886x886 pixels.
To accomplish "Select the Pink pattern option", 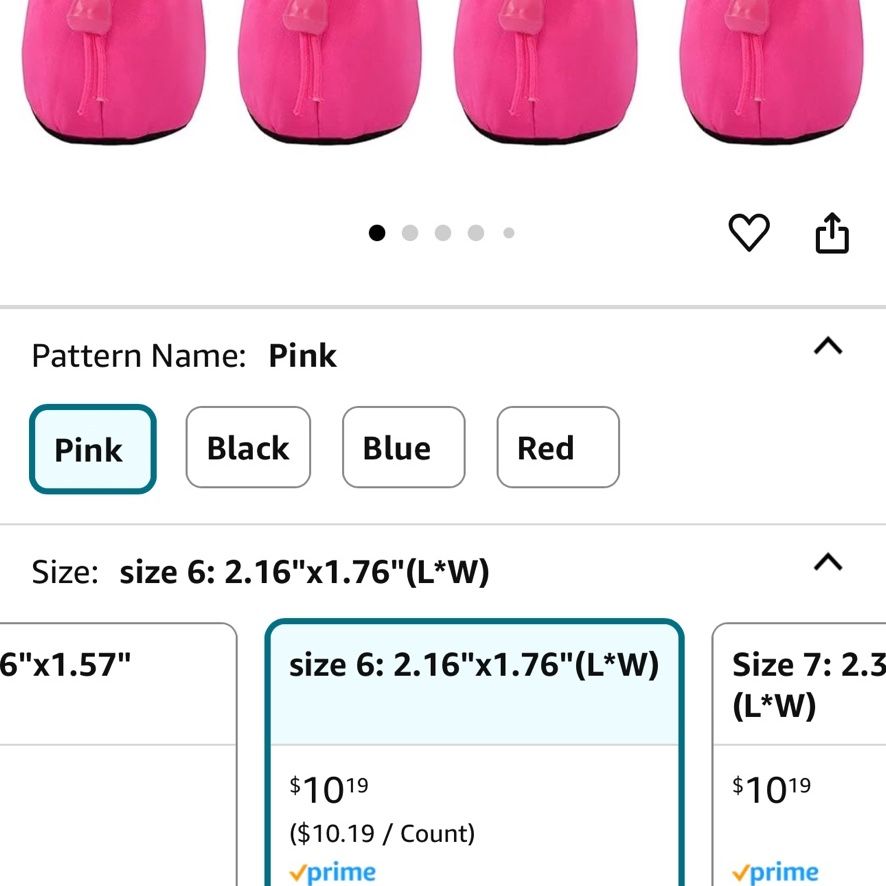I will tap(93, 449).
